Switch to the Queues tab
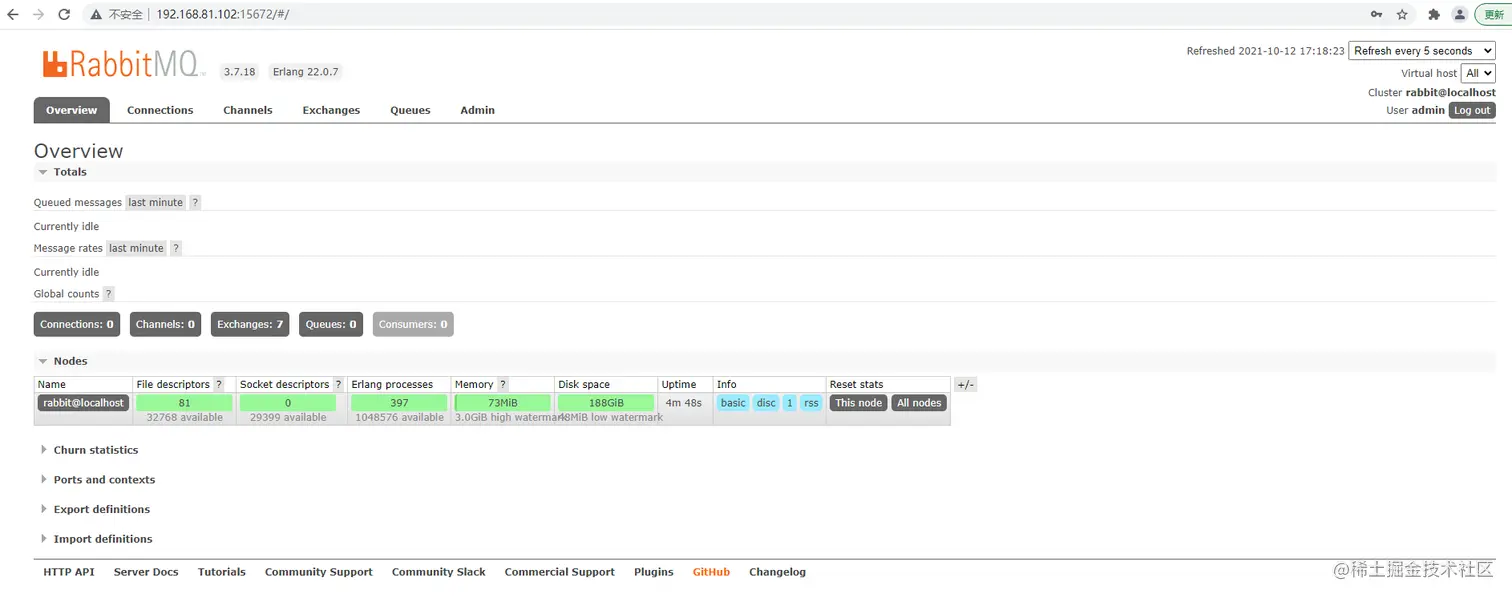This screenshot has height=598, width=1512. pyautogui.click(x=410, y=110)
